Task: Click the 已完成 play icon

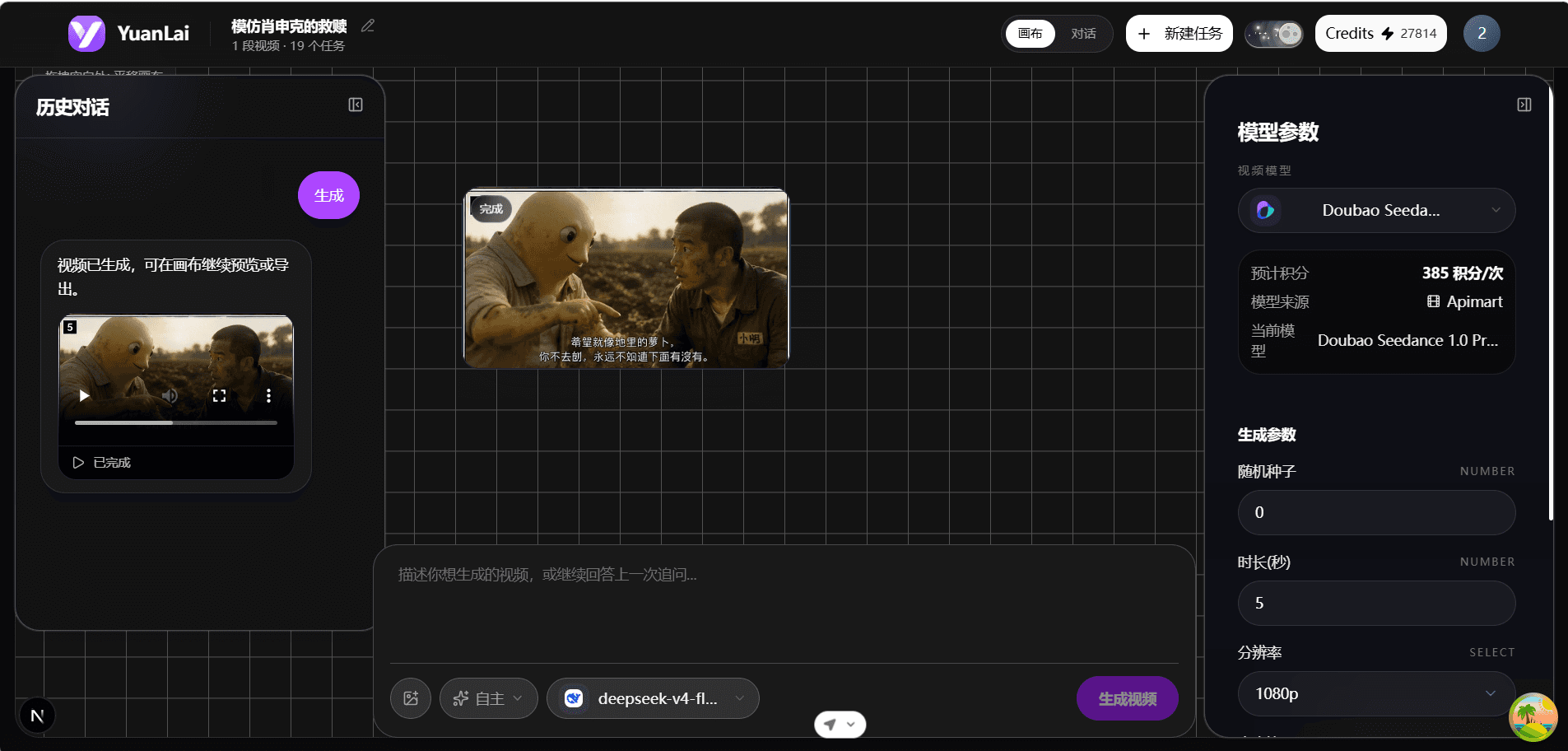Action: (x=78, y=463)
